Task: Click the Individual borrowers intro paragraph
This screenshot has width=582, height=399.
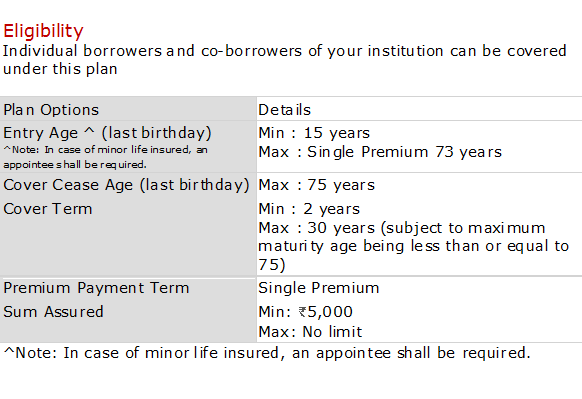Action: [x=285, y=60]
